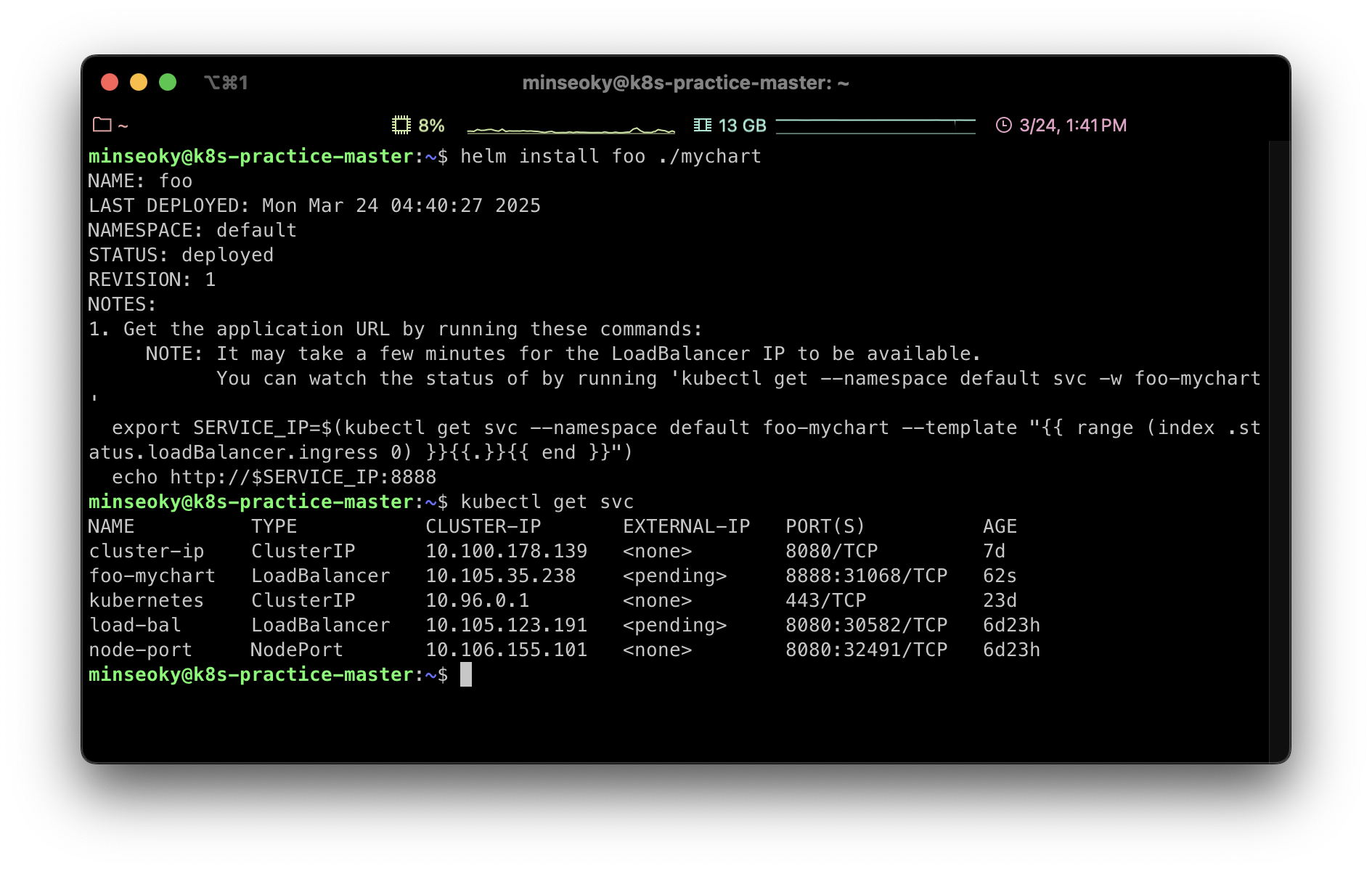Click the EXTERNAL-IP column header
This screenshot has height=871, width=1372.
(685, 526)
